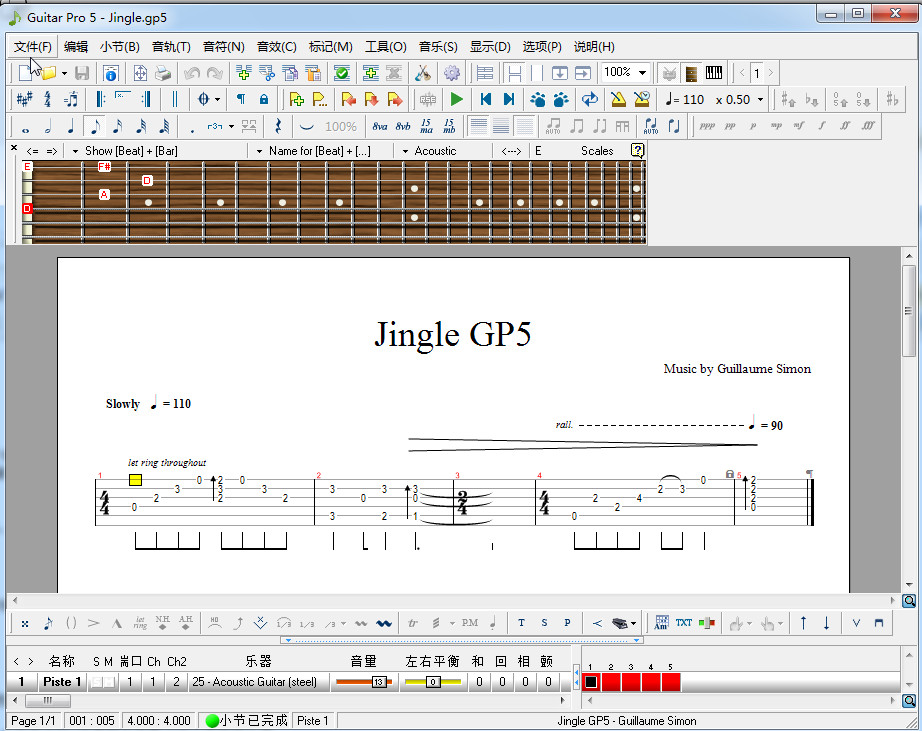Toggle the loop playback button

point(589,99)
